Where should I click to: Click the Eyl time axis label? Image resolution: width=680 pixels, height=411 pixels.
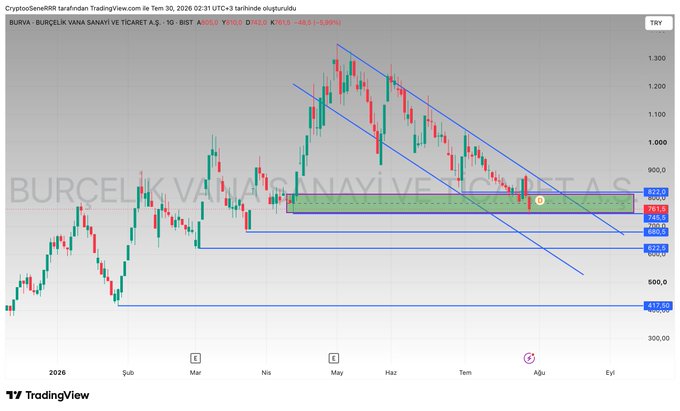pyautogui.click(x=610, y=372)
